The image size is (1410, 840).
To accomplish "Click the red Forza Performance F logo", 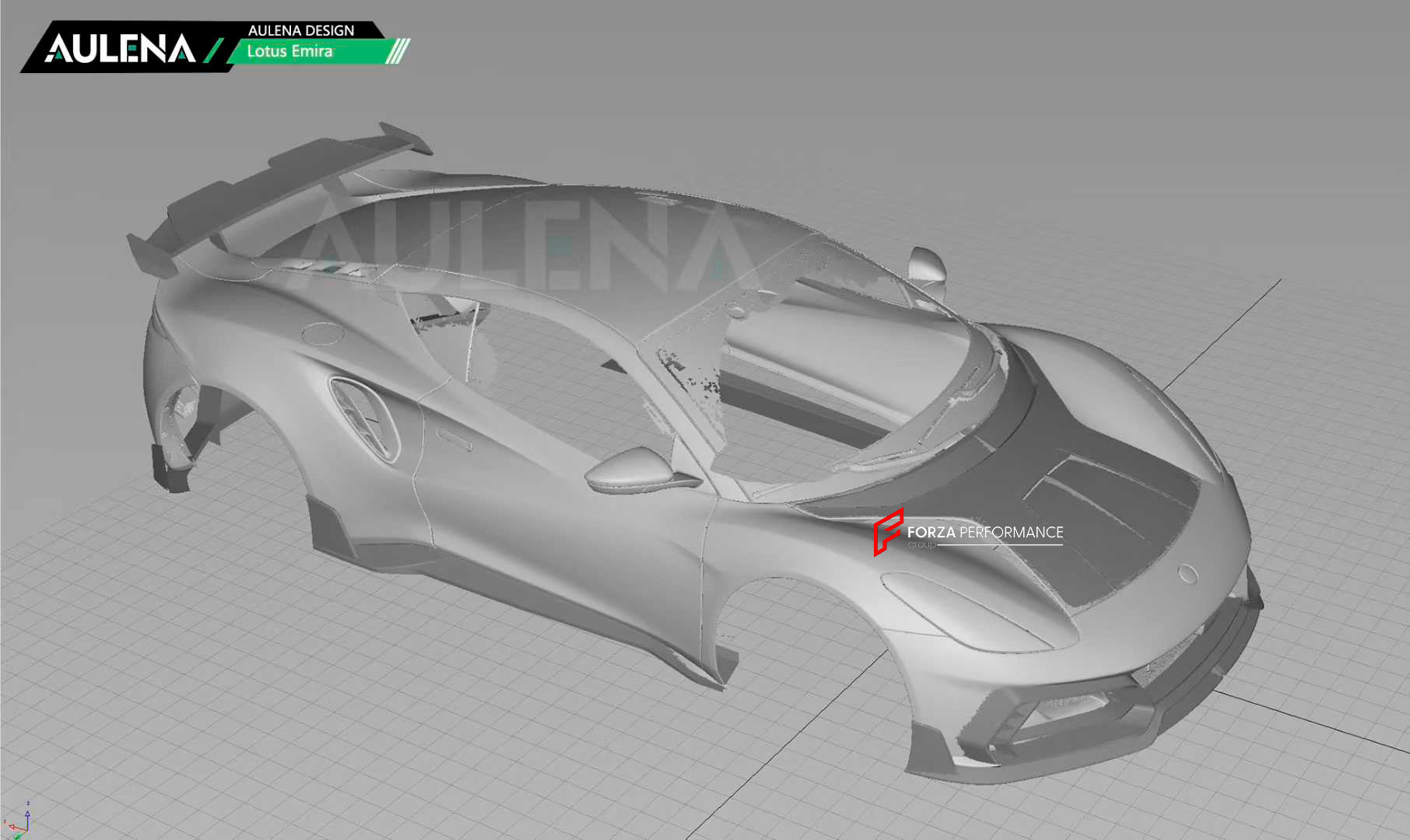I will [x=888, y=532].
